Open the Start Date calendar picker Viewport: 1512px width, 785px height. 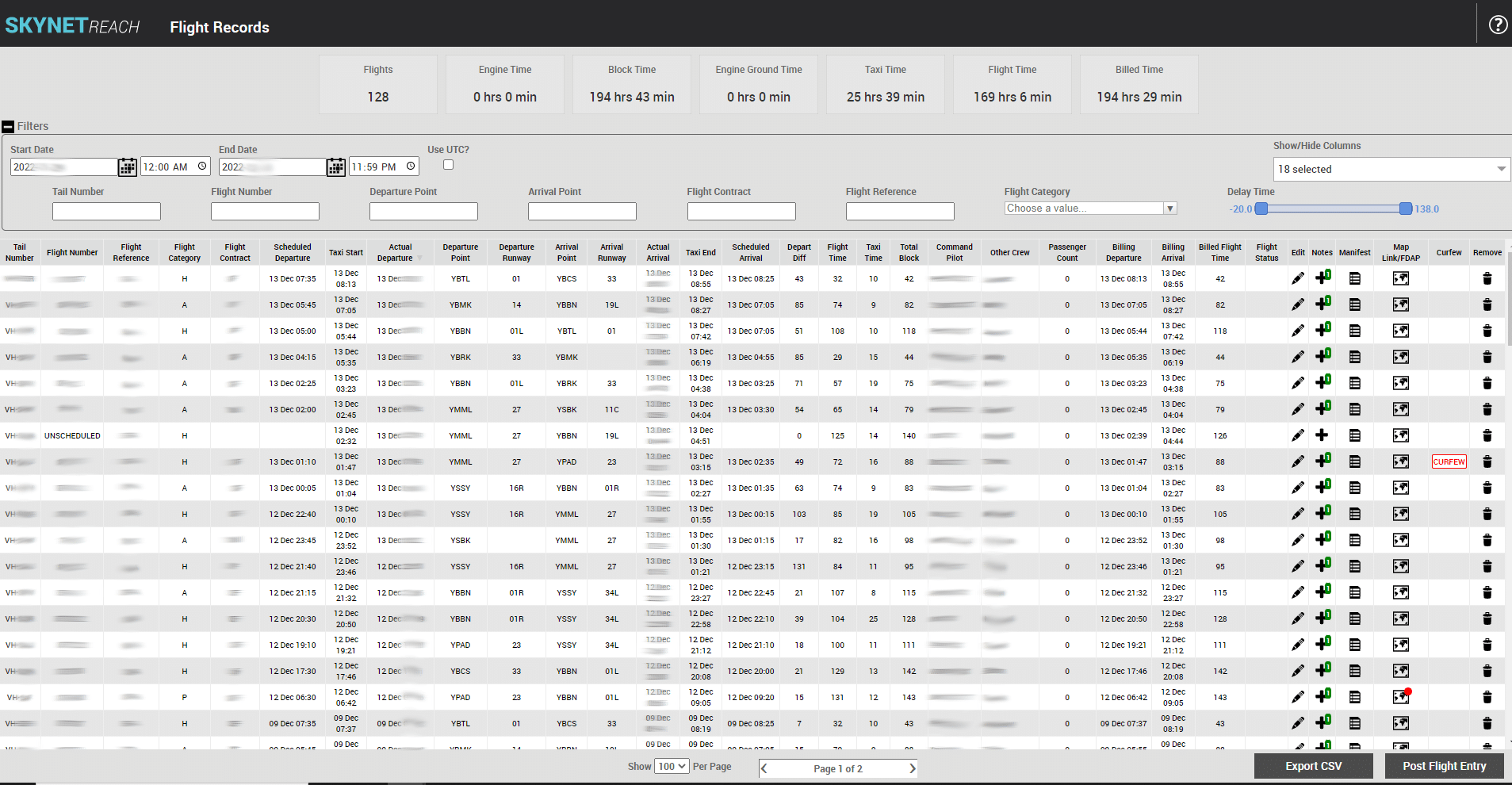coord(127,167)
